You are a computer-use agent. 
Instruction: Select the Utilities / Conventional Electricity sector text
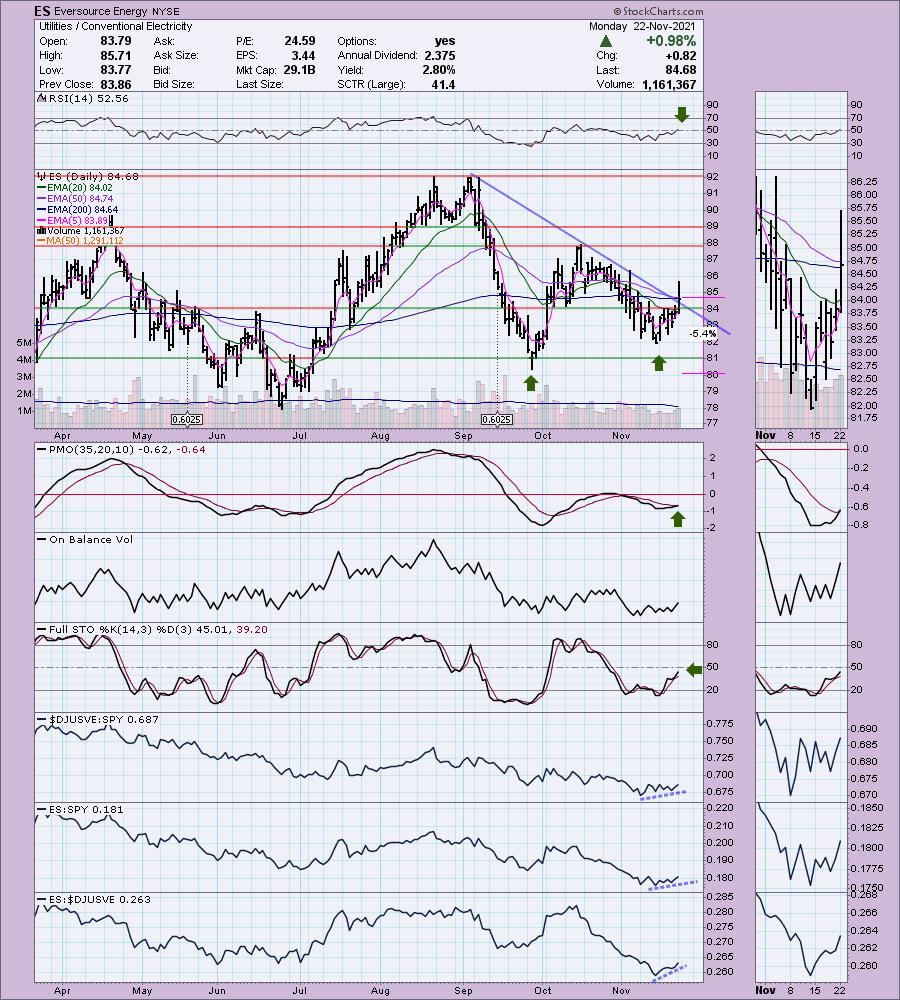tap(115, 26)
